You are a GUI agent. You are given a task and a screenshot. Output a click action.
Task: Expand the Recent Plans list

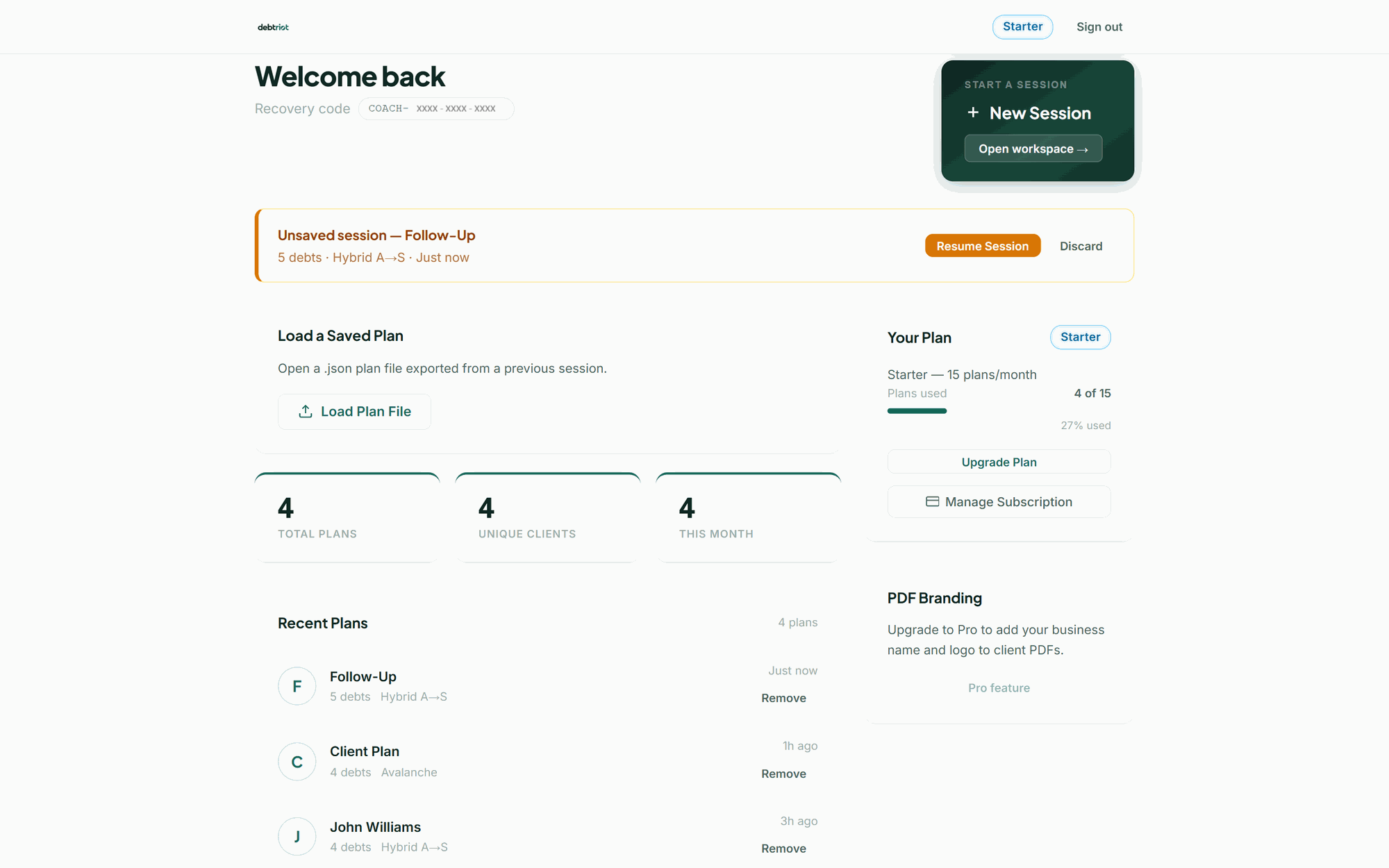(322, 623)
